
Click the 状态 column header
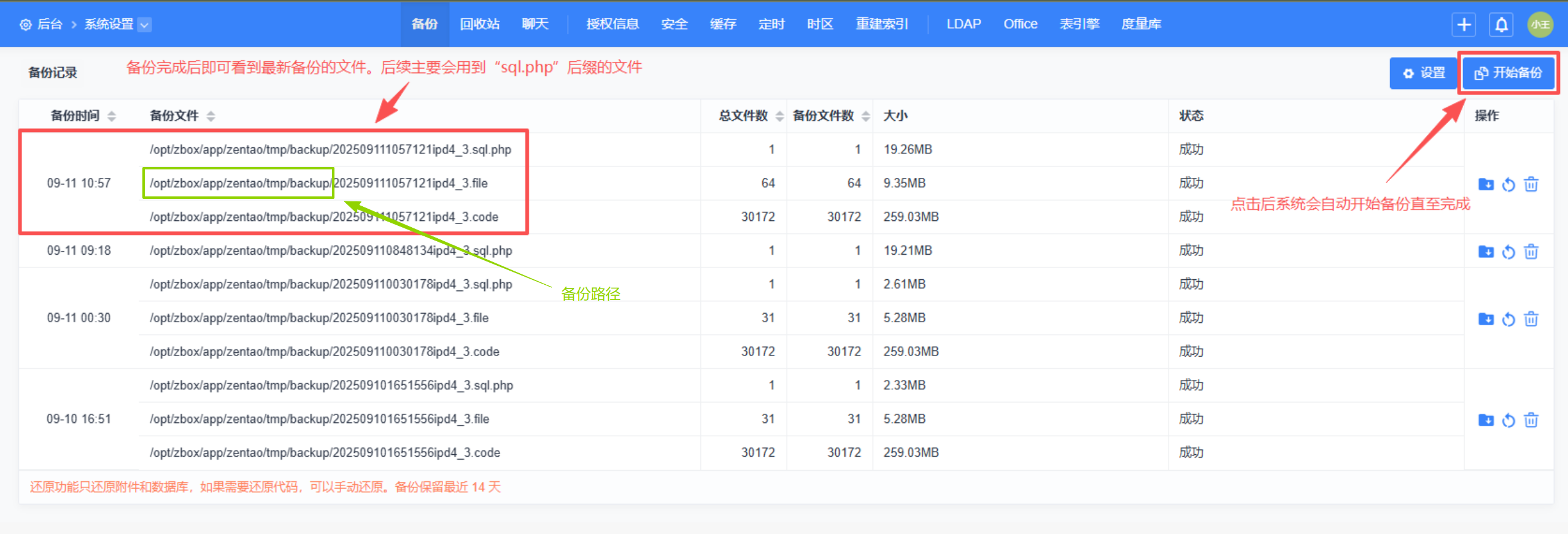point(1191,116)
